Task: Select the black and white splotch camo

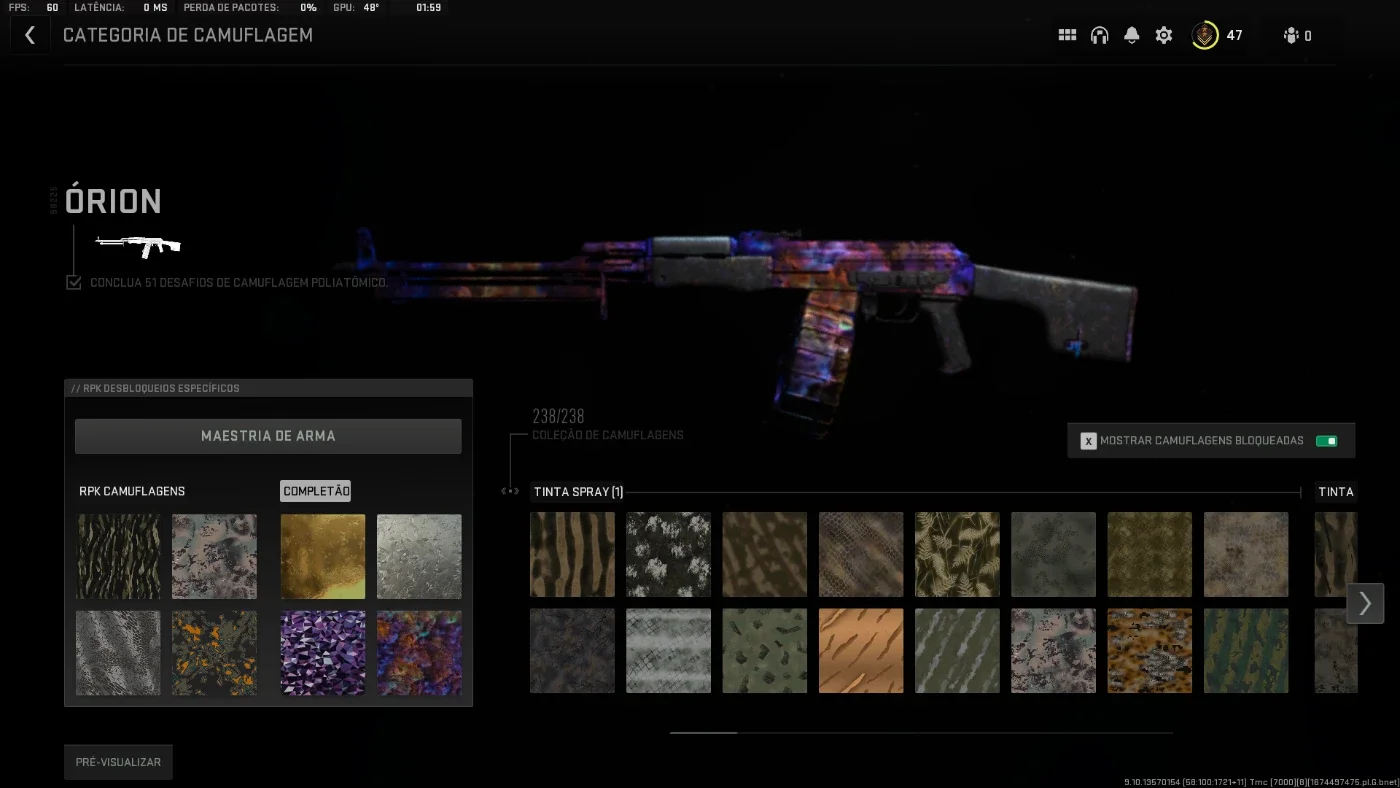Action: 668,555
